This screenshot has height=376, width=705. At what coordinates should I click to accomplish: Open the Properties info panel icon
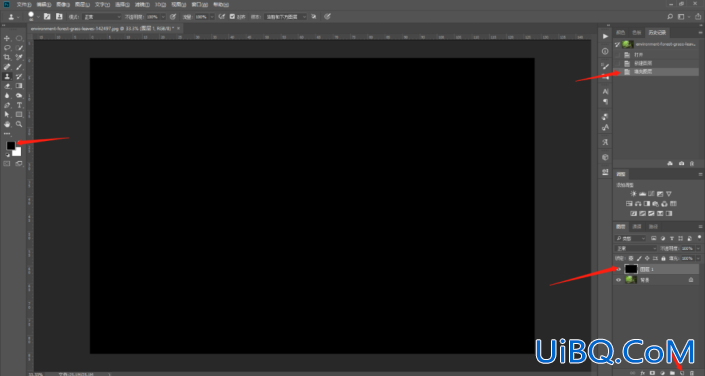click(605, 51)
